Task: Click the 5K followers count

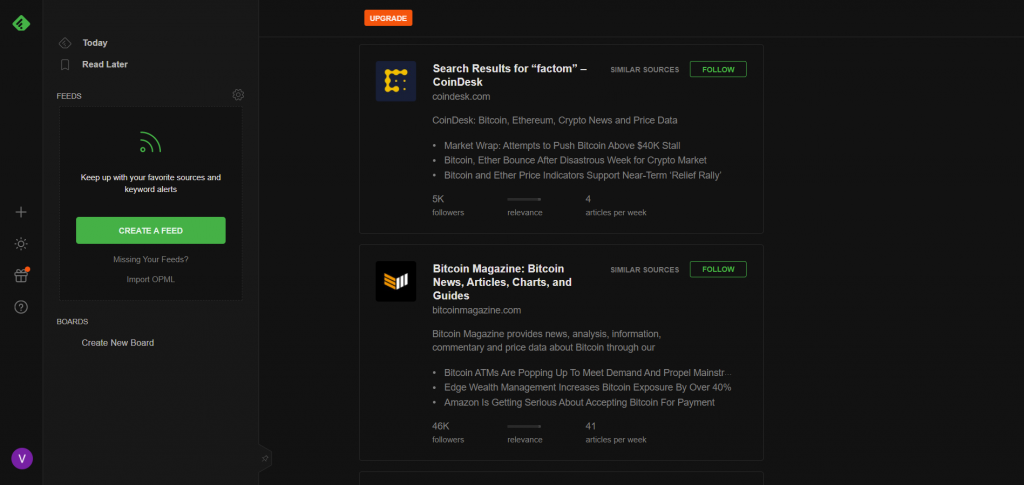Action: pos(438,199)
